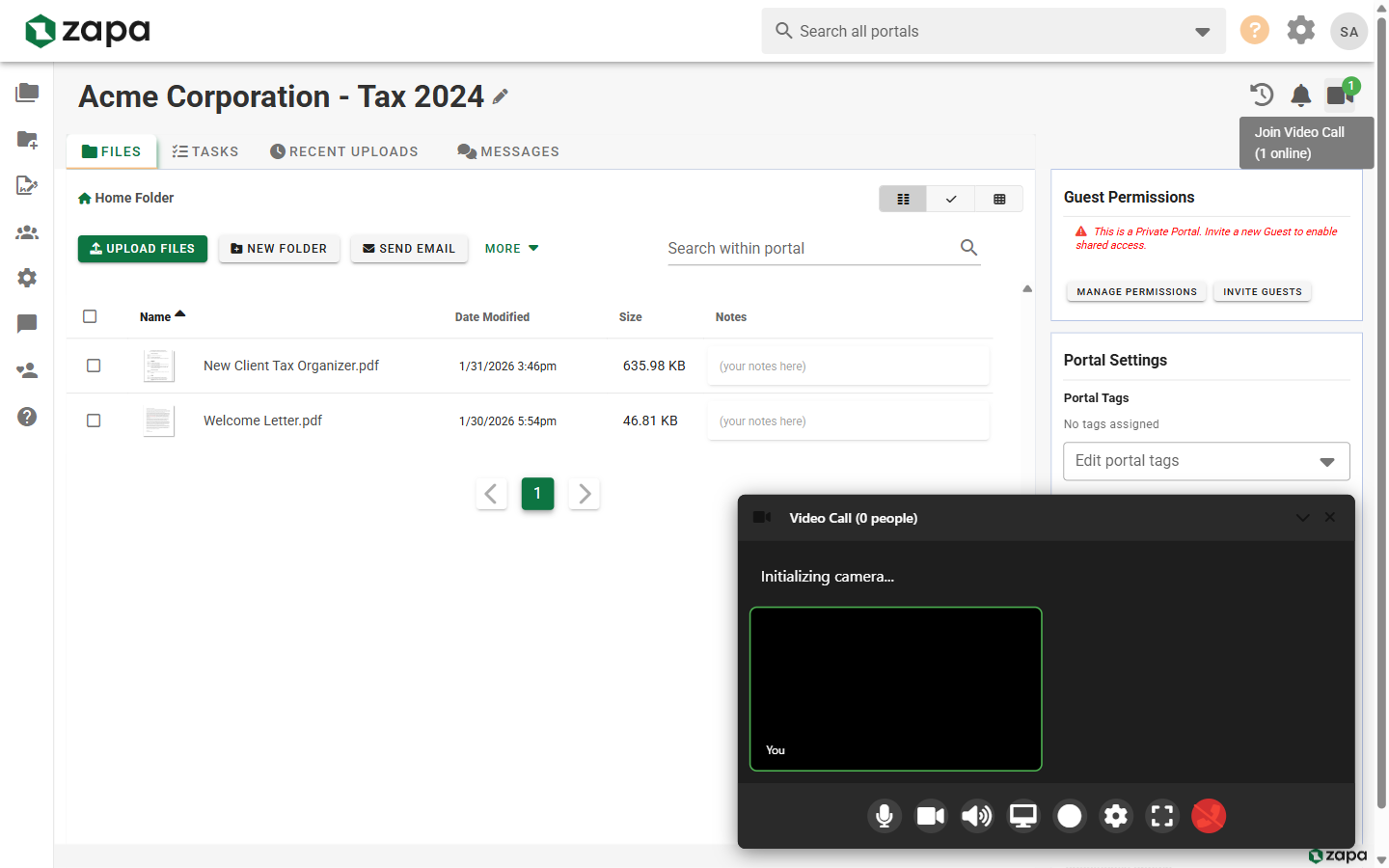Image resolution: width=1389 pixels, height=868 pixels.
Task: Click the UPLOAD FILES button
Action: pos(143,248)
